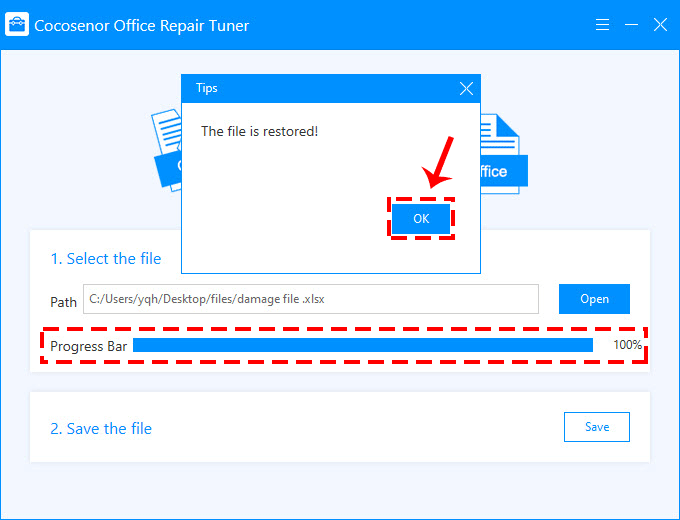The width and height of the screenshot is (680, 520).
Task: Click the '2. Save the file' heading
Action: (101, 428)
